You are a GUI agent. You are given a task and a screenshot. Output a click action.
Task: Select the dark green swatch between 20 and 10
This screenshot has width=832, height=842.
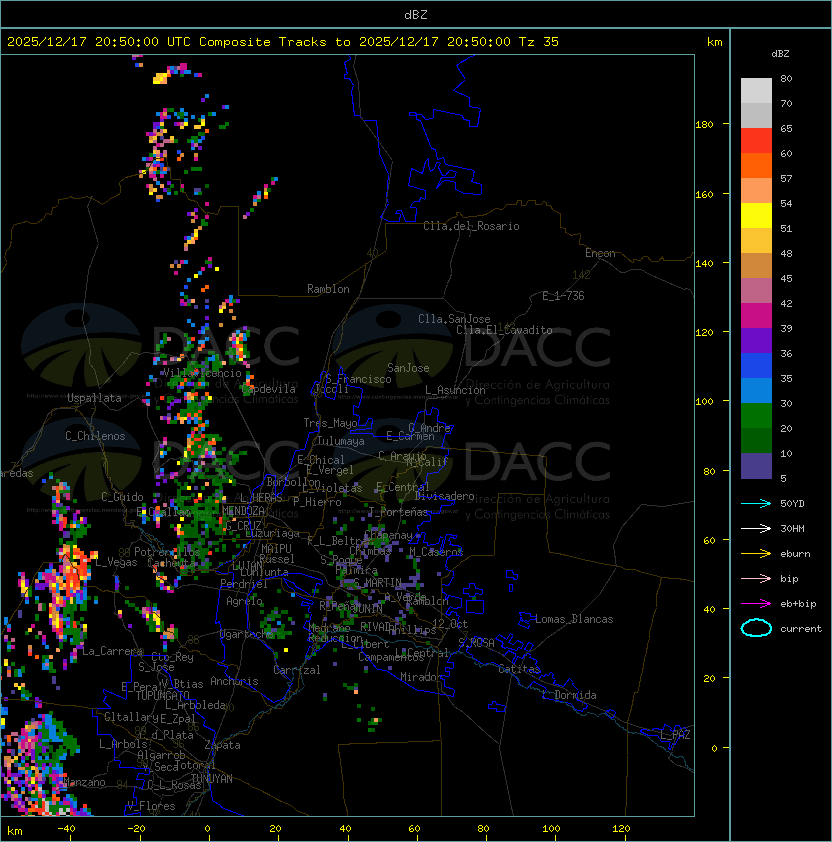[x=756, y=441]
